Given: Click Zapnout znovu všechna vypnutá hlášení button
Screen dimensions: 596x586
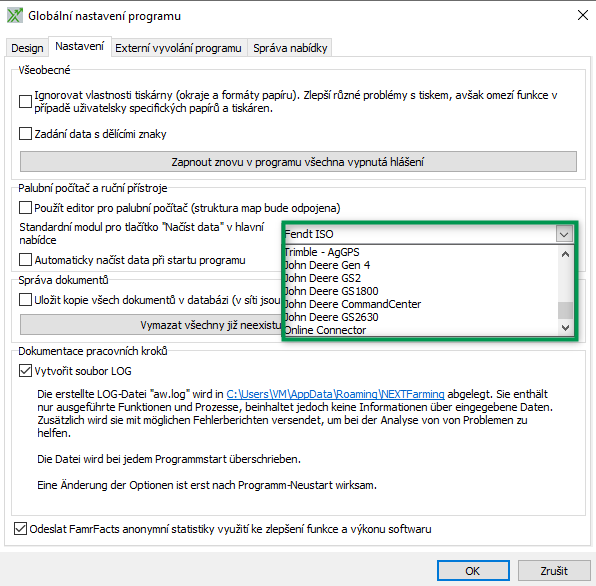Looking at the screenshot, I should [298, 162].
